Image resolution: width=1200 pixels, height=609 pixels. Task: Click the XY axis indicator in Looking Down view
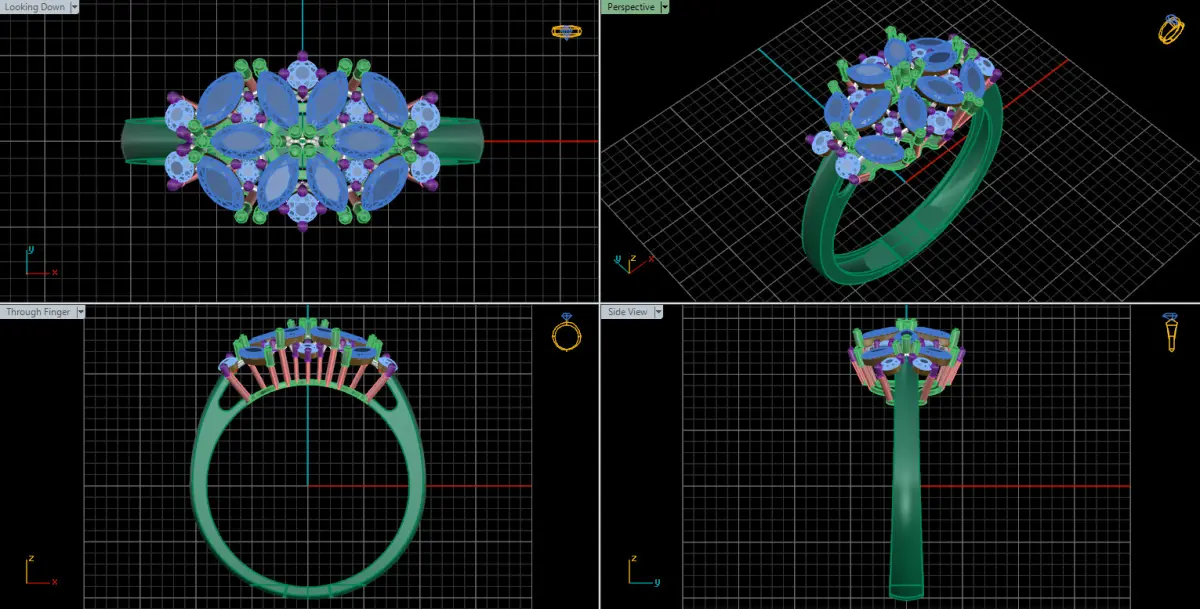click(40, 262)
